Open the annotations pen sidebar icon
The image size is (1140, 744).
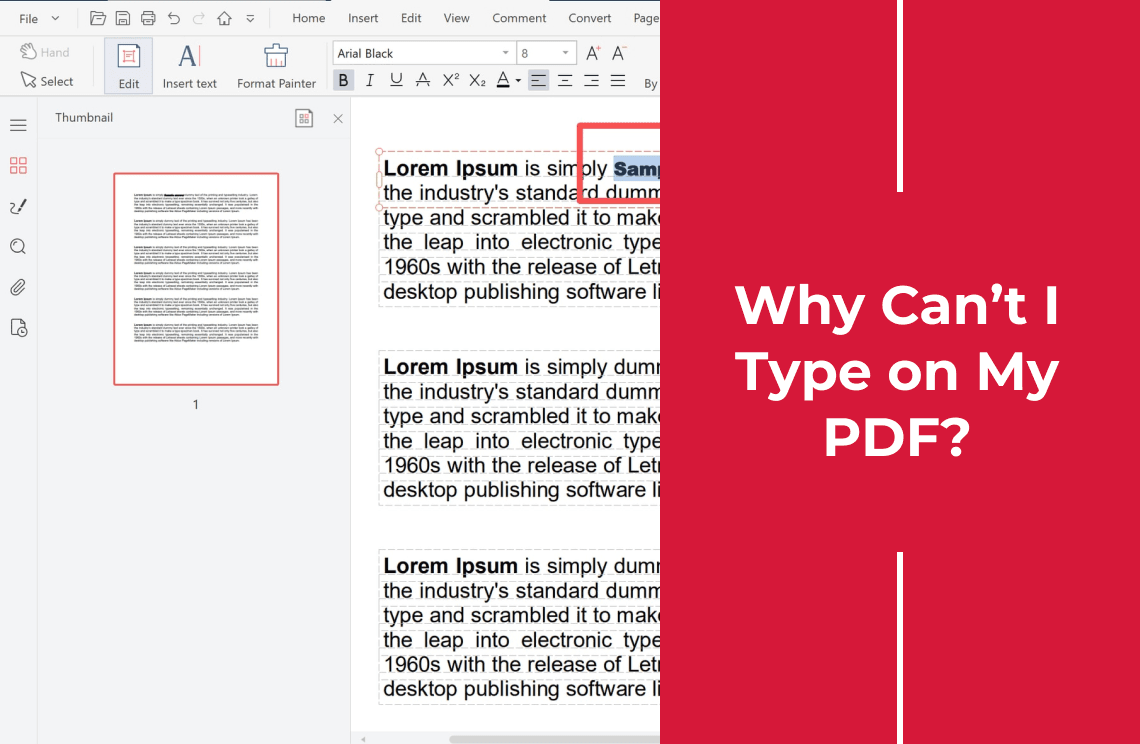(x=18, y=207)
